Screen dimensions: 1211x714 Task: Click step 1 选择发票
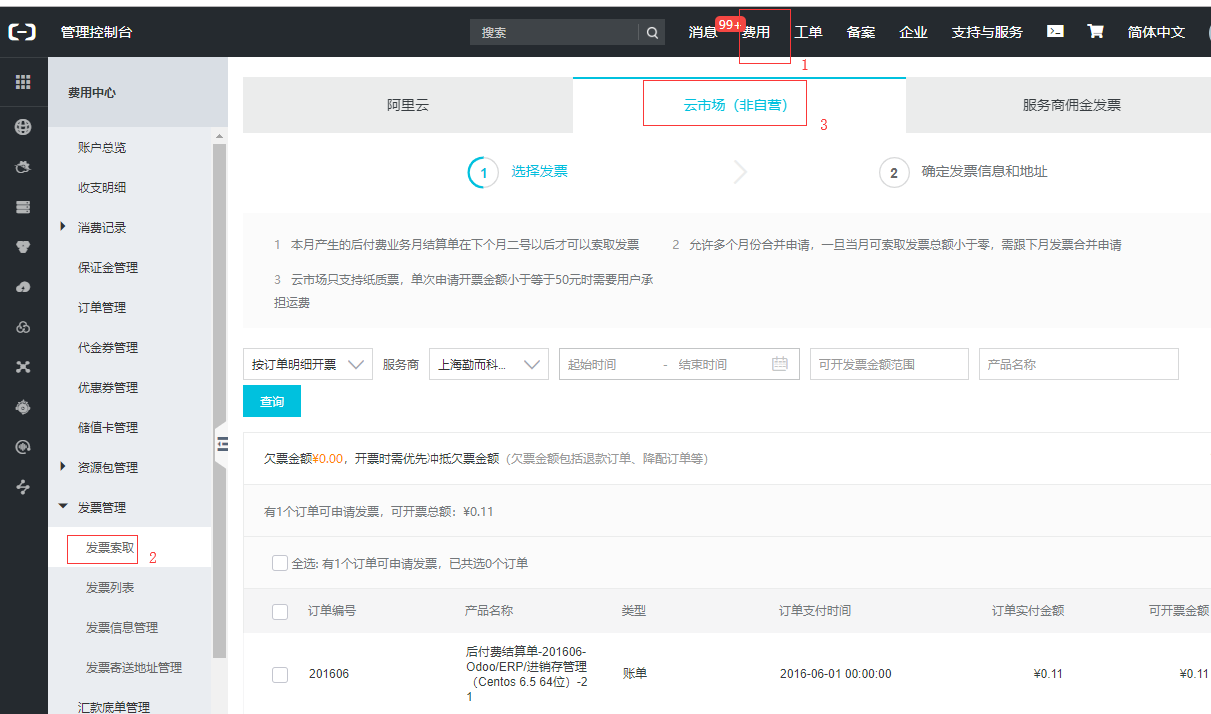point(518,172)
